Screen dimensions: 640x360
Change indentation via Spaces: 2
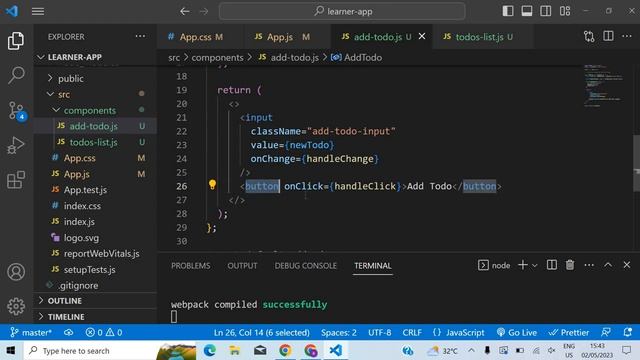[339, 333]
